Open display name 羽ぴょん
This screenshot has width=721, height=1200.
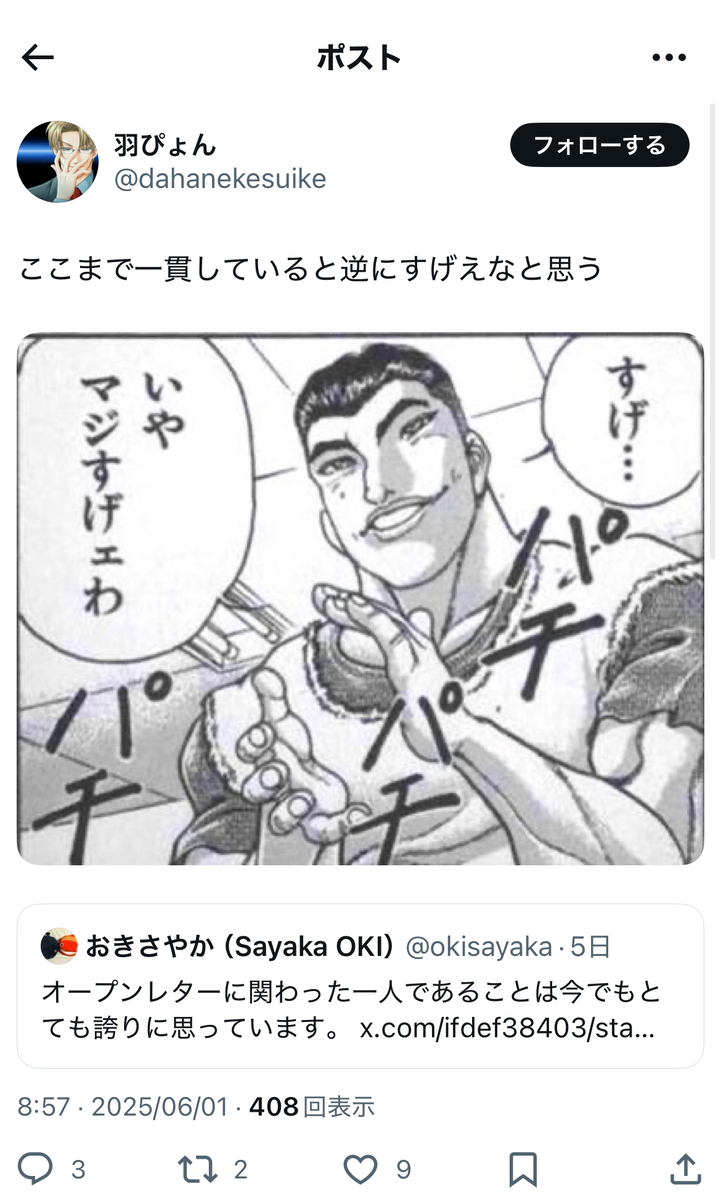(x=164, y=145)
